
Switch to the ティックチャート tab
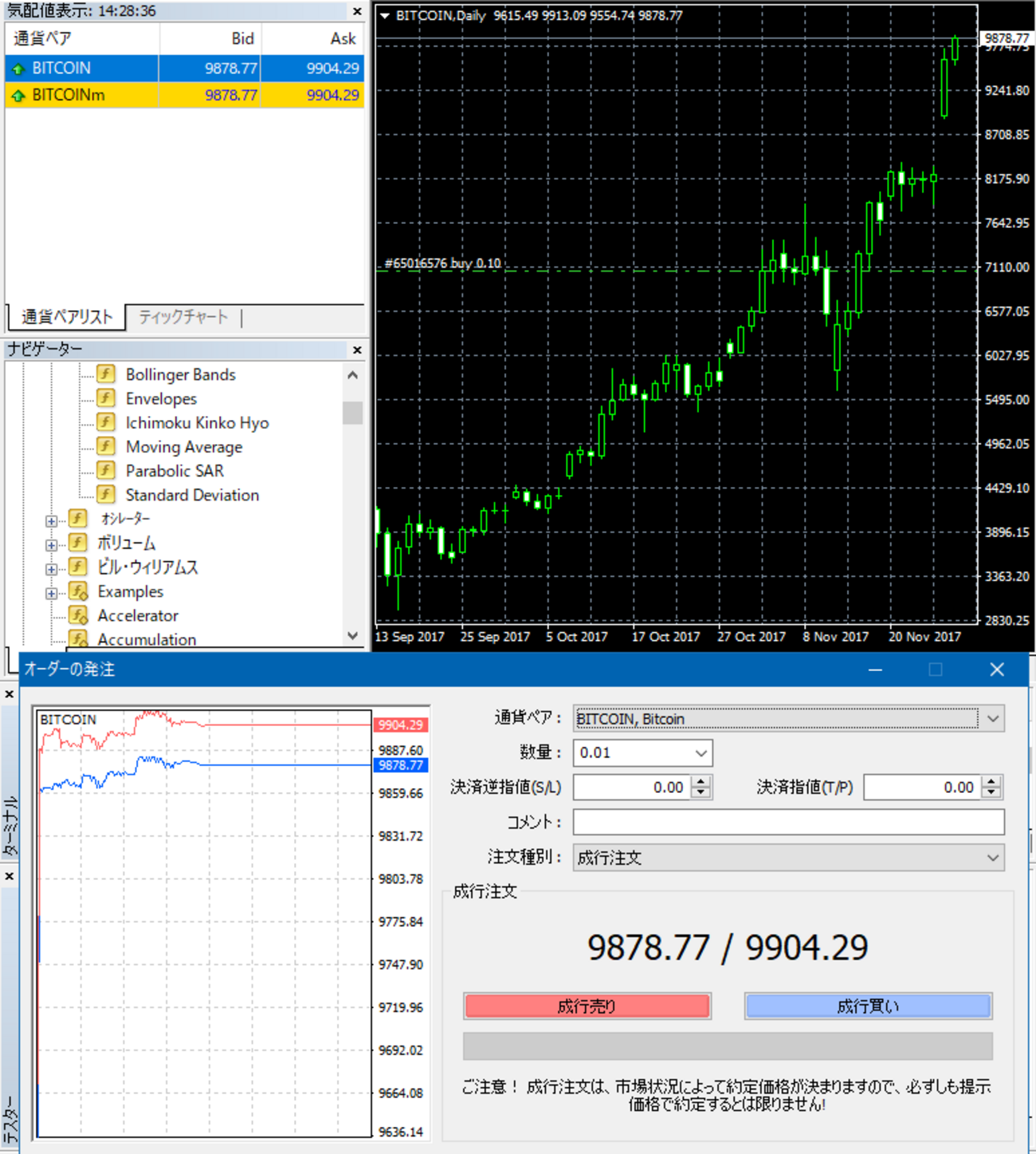(183, 317)
